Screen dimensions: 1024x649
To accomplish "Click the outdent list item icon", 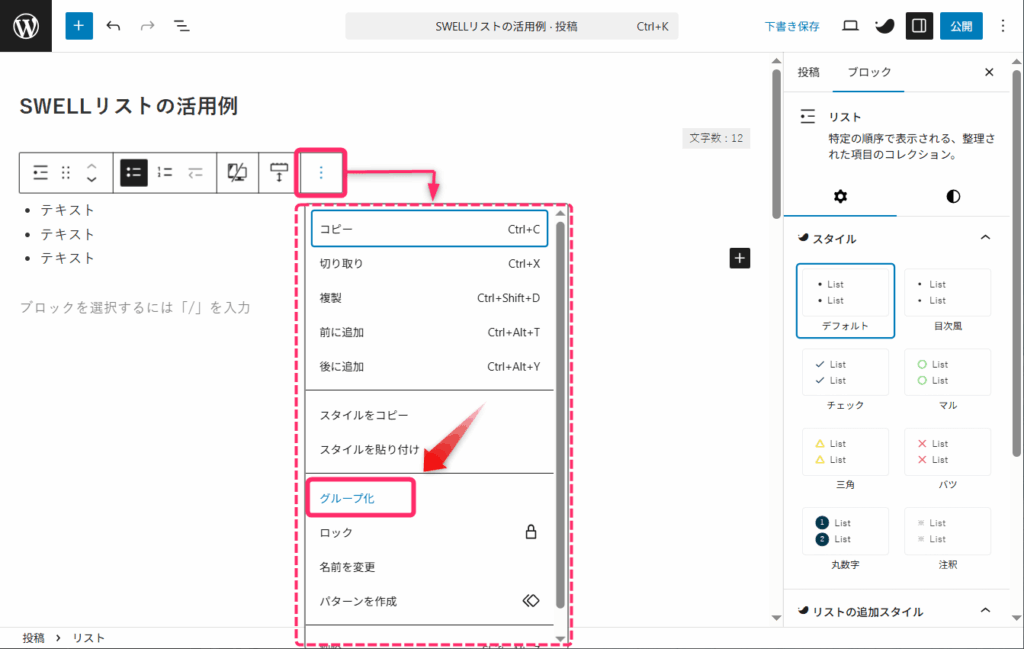I will pos(195,172).
